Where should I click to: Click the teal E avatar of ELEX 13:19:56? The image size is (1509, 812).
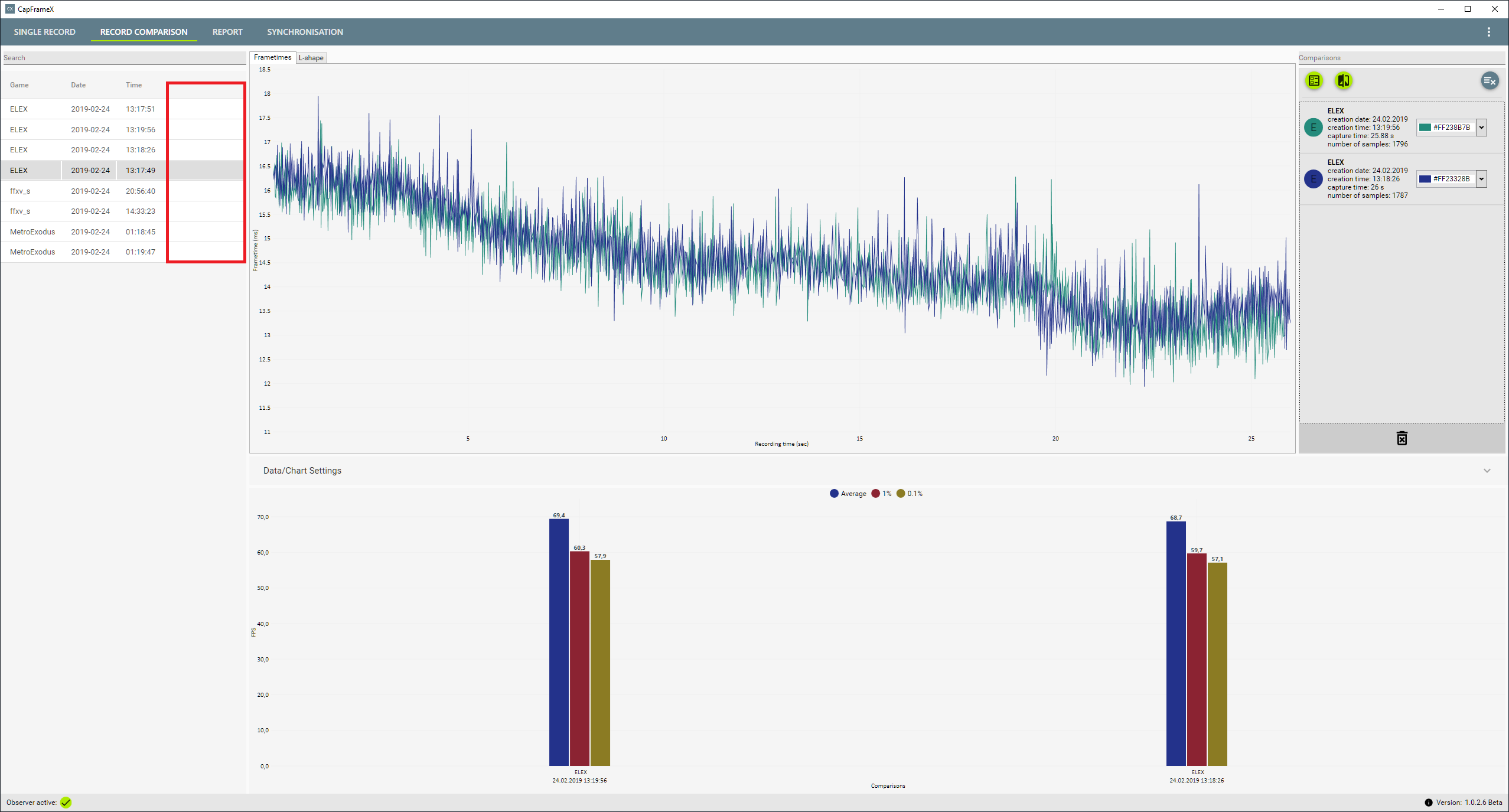click(x=1314, y=128)
